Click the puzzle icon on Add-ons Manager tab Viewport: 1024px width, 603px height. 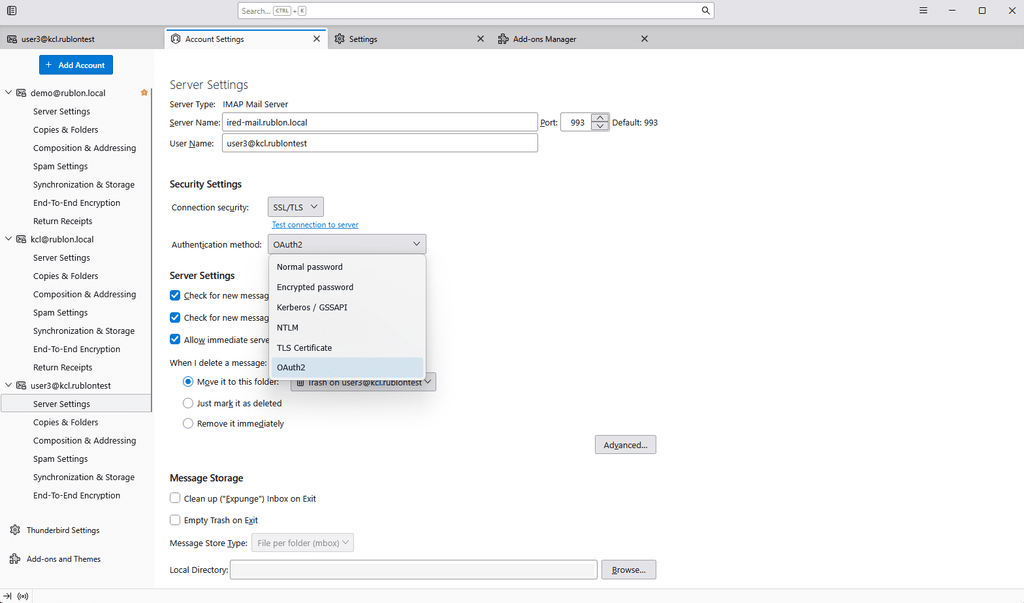tap(503, 39)
